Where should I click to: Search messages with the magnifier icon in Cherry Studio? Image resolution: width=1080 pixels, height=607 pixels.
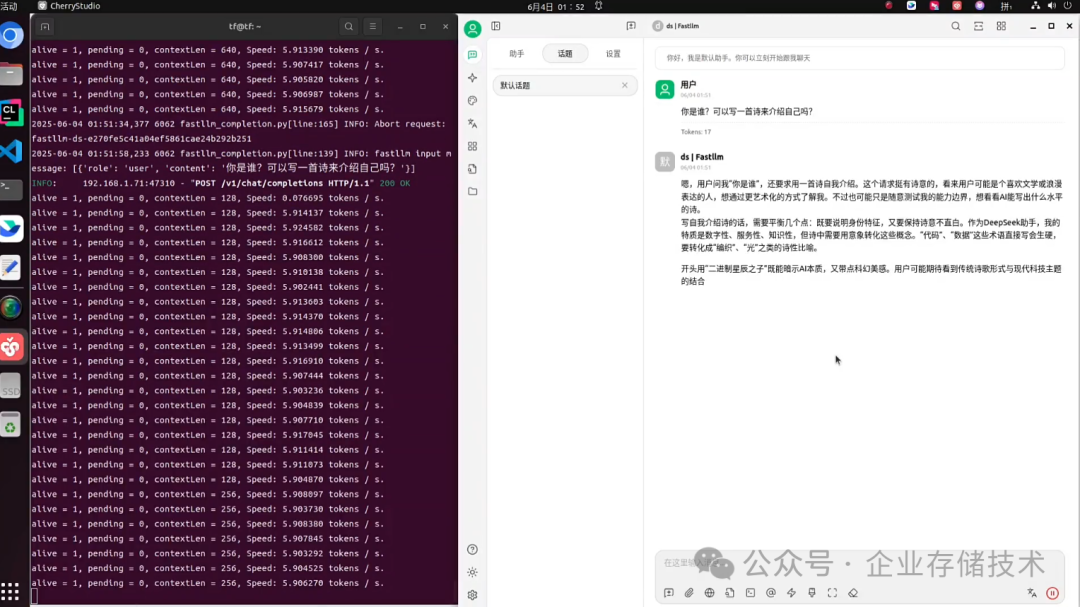click(956, 26)
